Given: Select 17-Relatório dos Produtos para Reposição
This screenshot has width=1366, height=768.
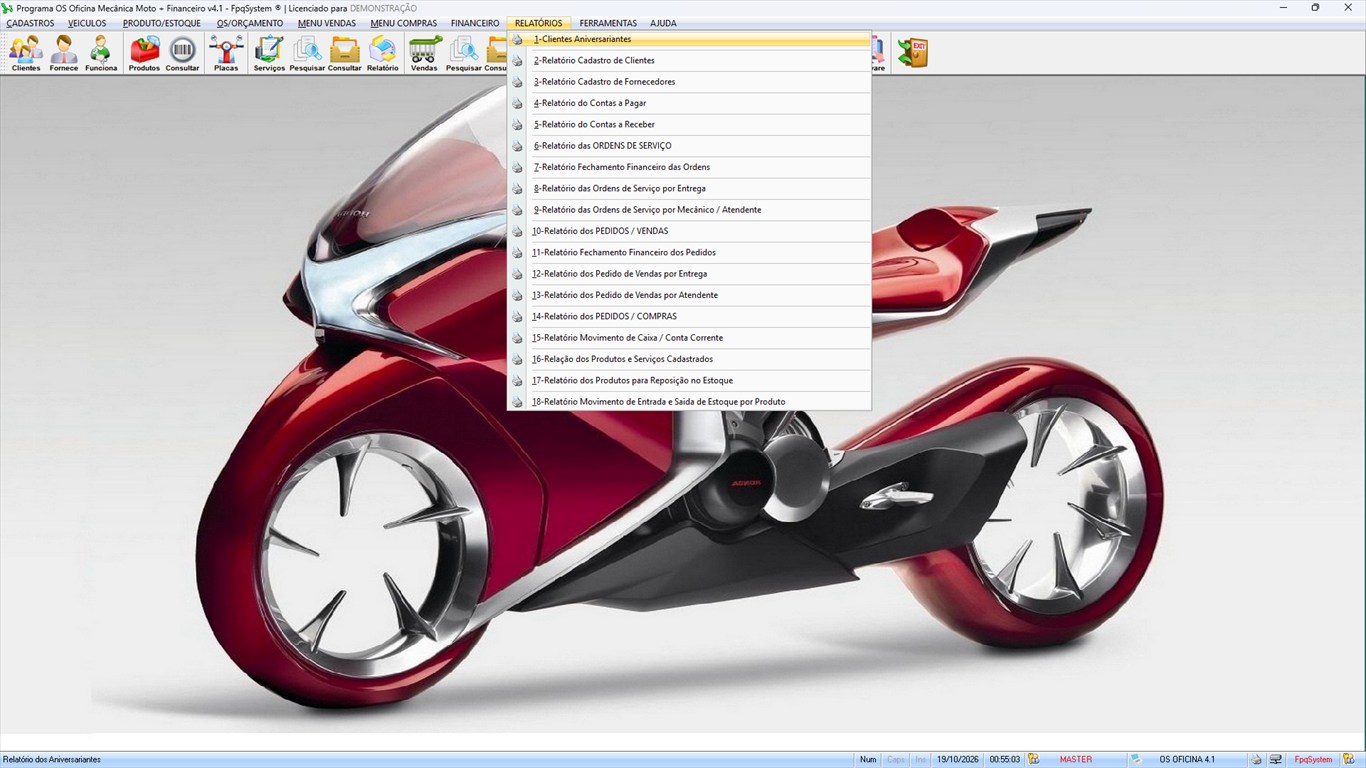Looking at the screenshot, I should [689, 380].
